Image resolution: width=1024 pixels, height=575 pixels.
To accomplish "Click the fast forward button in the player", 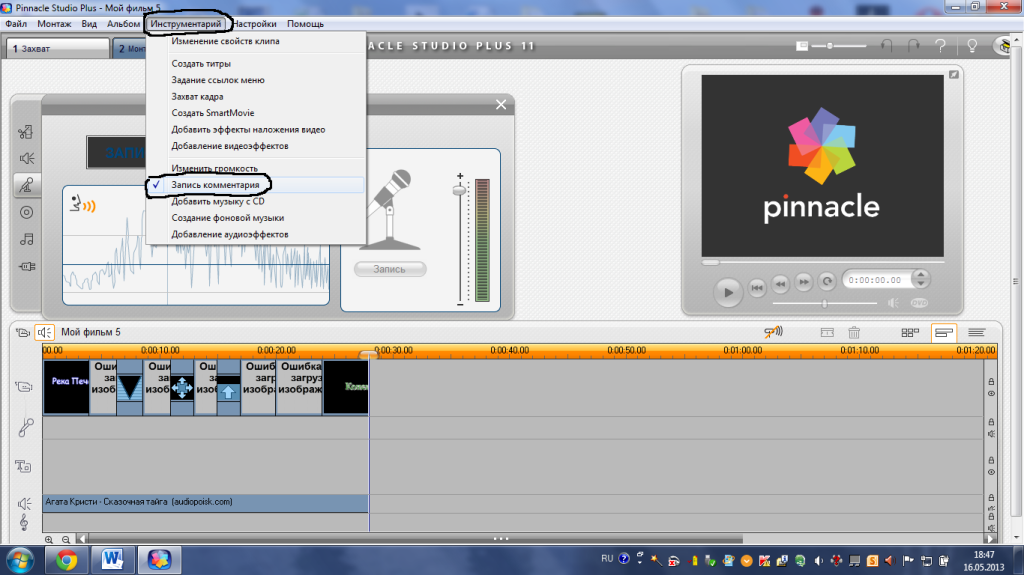I will tap(804, 282).
